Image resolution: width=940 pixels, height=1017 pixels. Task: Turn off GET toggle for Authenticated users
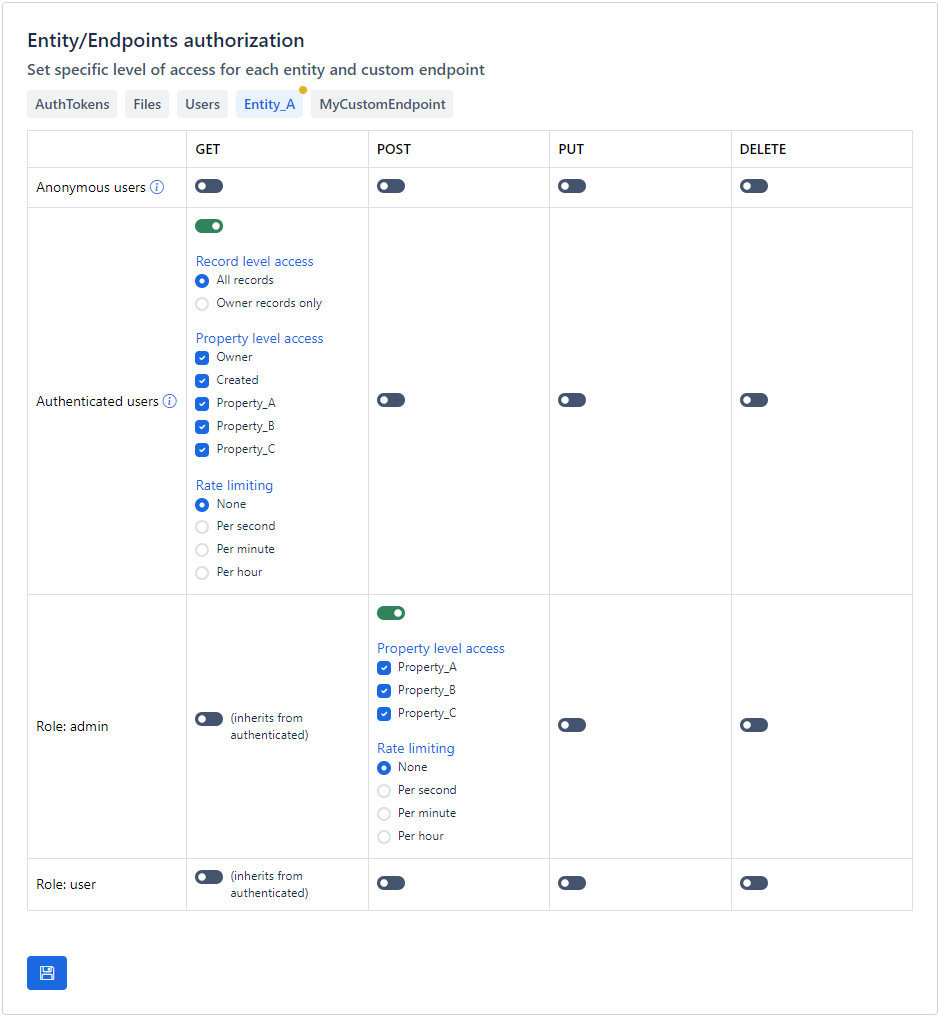(209, 226)
